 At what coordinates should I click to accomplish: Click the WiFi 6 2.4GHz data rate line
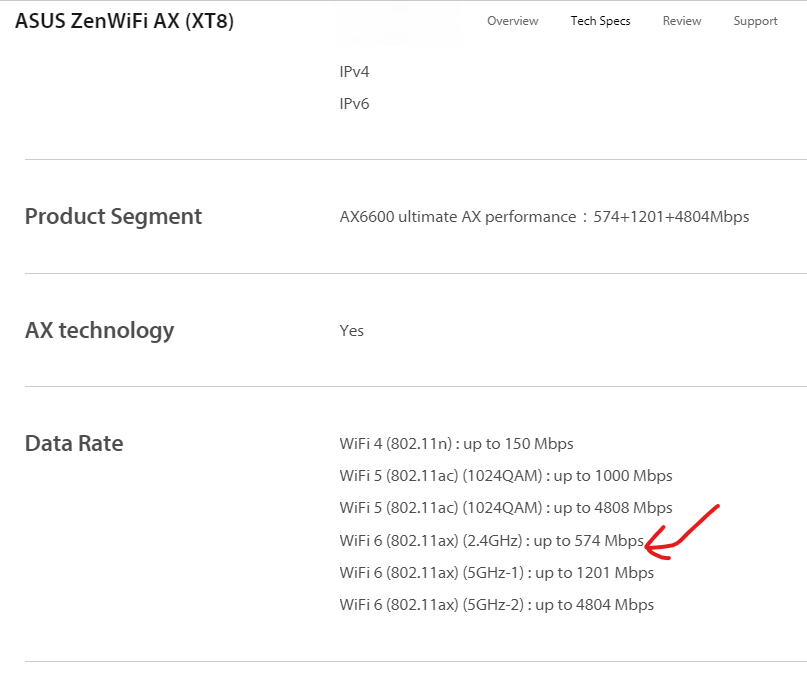[x=491, y=541]
